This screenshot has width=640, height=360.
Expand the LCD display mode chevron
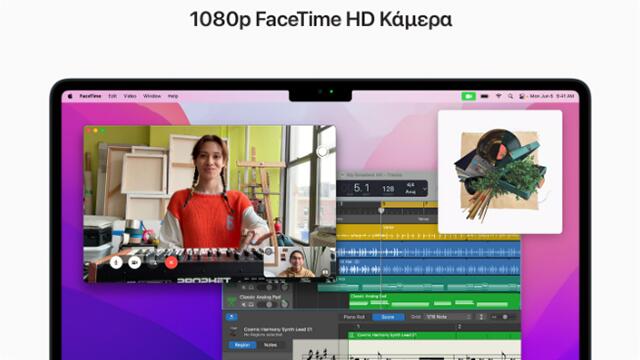pyautogui.click(x=425, y=189)
